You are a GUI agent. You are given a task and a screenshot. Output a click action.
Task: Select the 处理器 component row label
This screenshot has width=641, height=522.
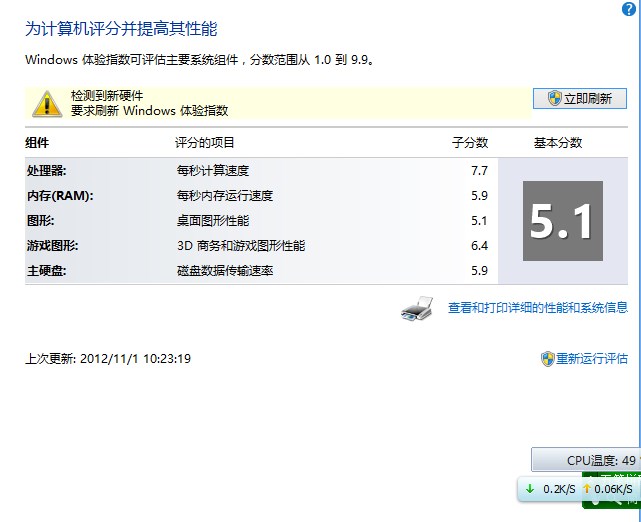[x=47, y=170]
